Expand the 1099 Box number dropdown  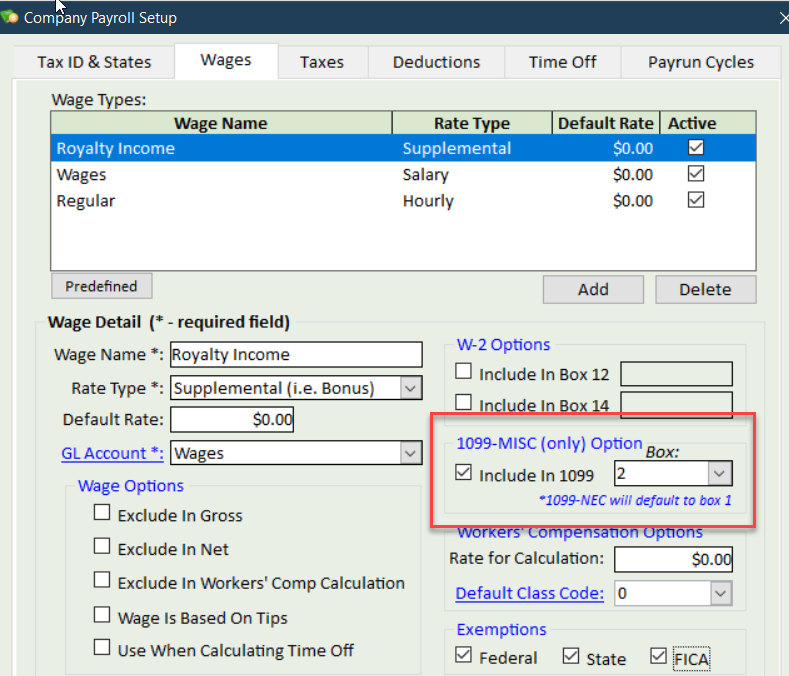point(720,473)
